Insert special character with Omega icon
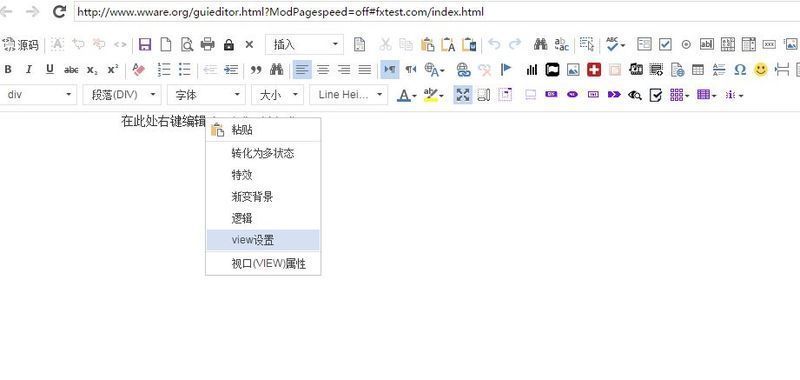Viewport: 800px width, 380px height. 740,69
